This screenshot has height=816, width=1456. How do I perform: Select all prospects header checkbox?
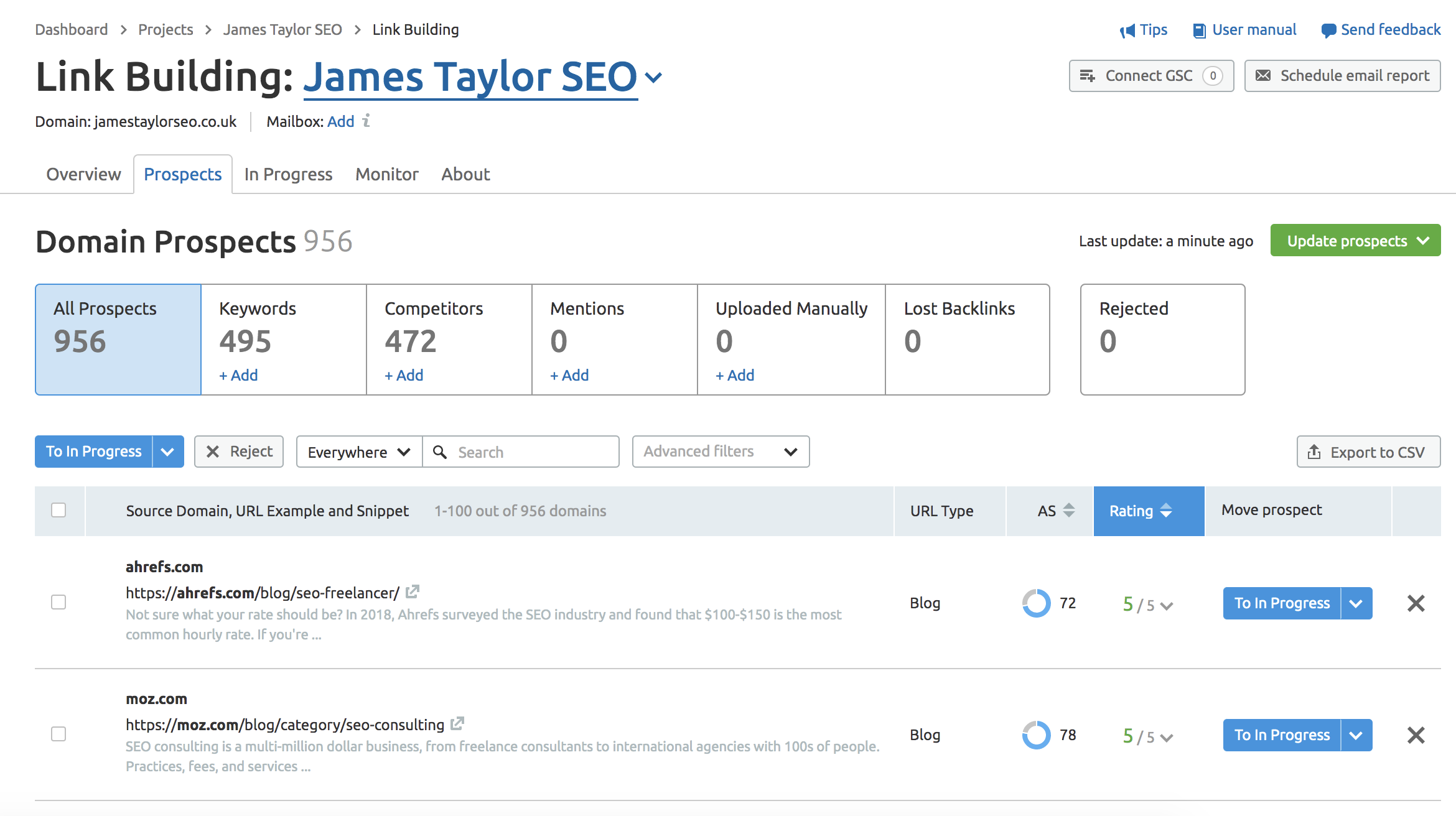tap(58, 510)
